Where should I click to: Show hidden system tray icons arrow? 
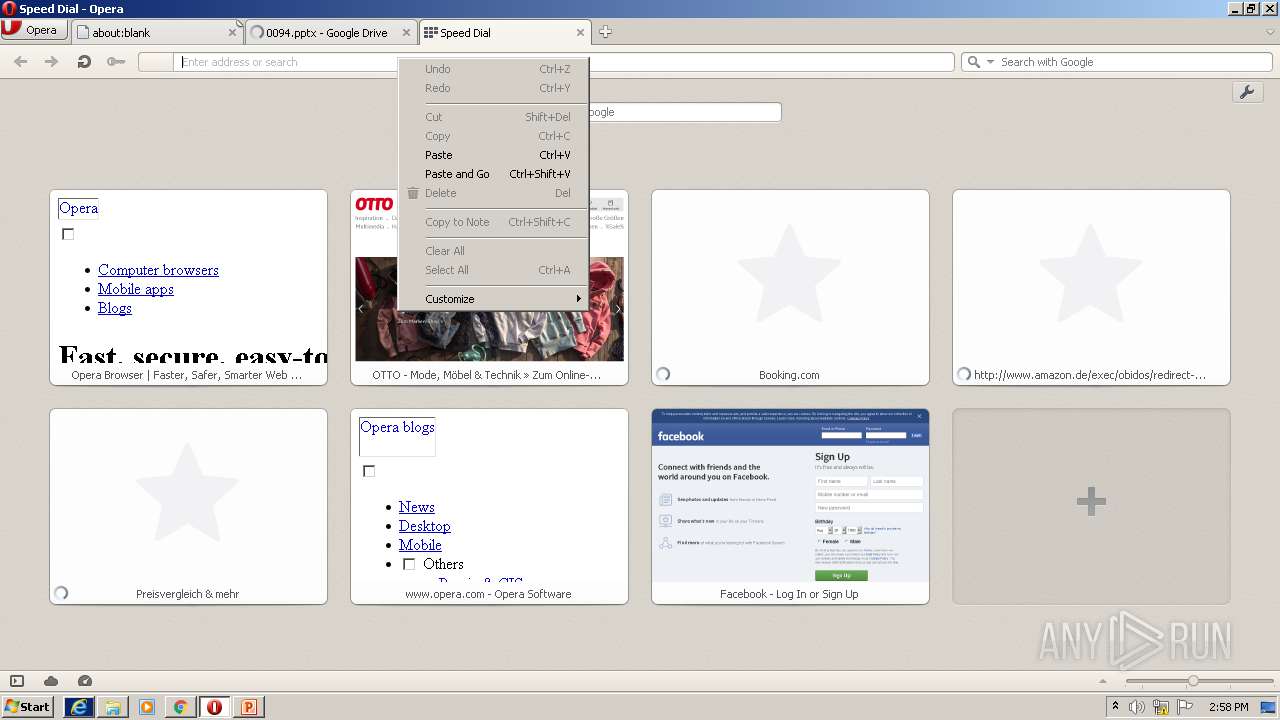1116,707
